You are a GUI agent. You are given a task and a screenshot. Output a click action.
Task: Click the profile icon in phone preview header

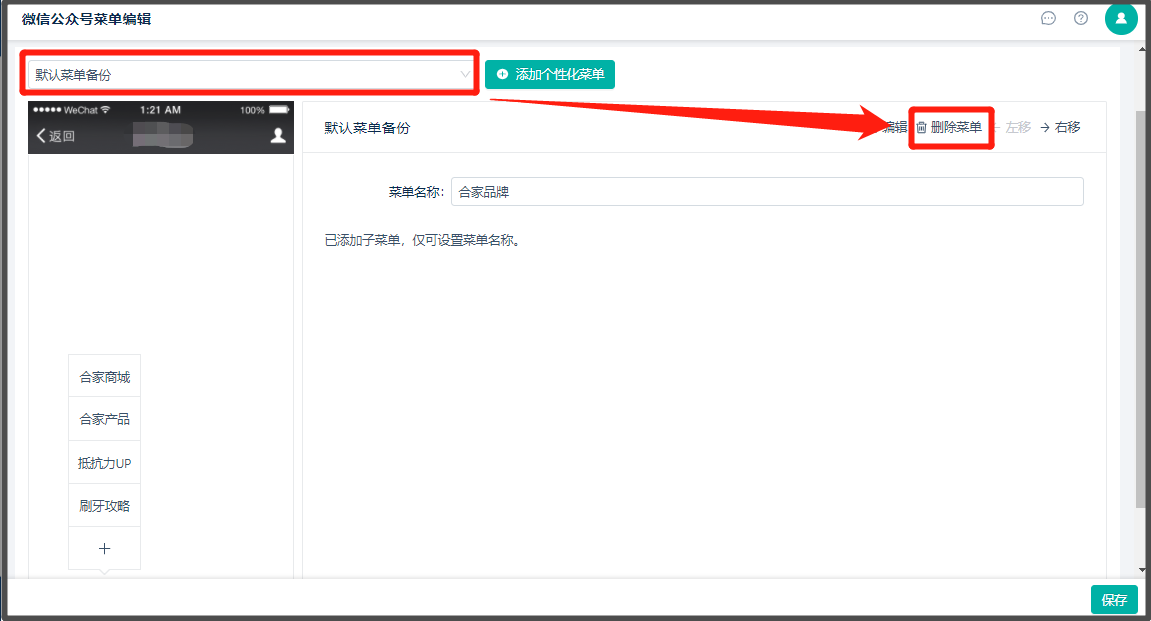(x=278, y=135)
